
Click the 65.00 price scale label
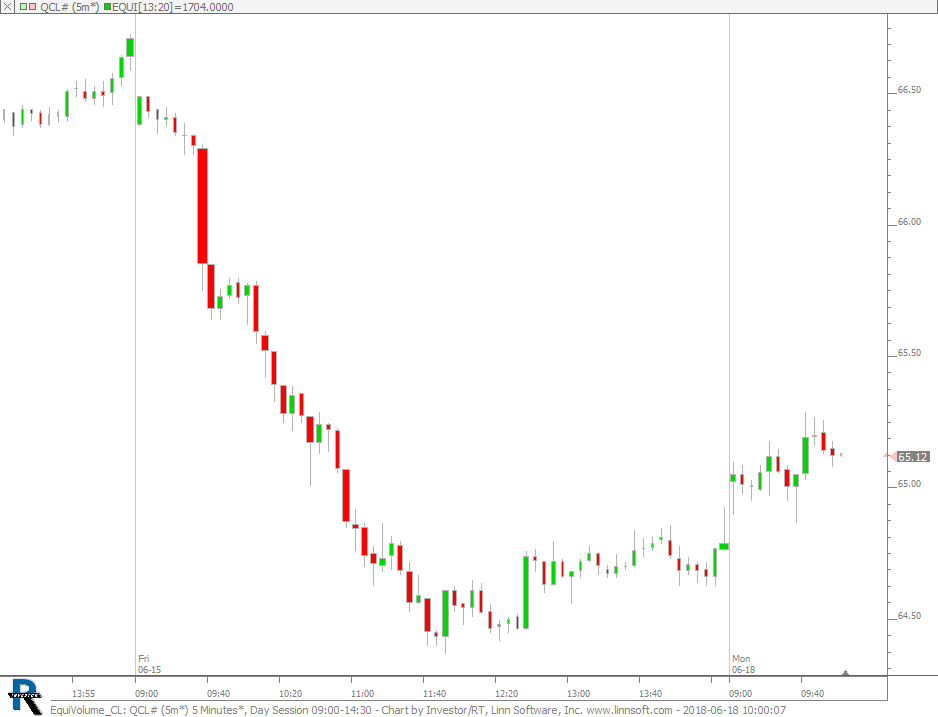pos(909,484)
